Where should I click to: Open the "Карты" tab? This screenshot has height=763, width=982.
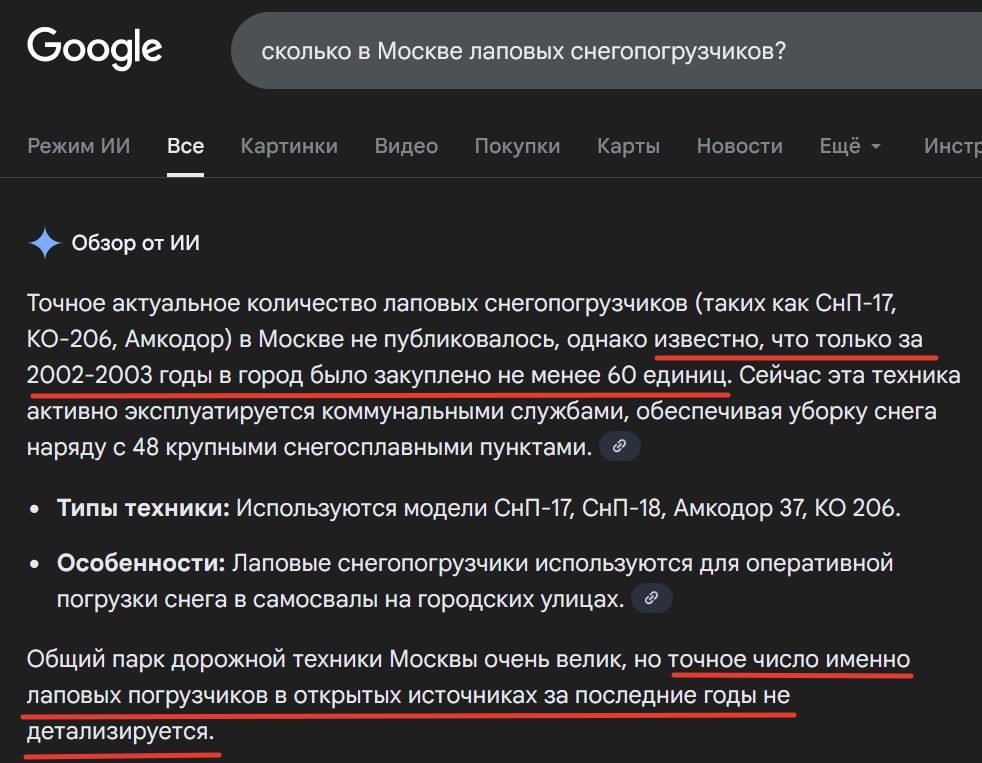(x=628, y=145)
